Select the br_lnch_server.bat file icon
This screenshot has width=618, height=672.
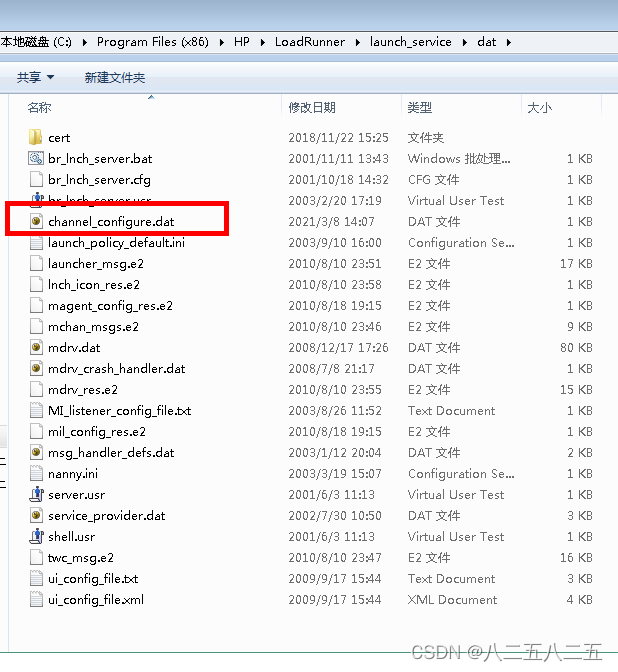[36, 159]
